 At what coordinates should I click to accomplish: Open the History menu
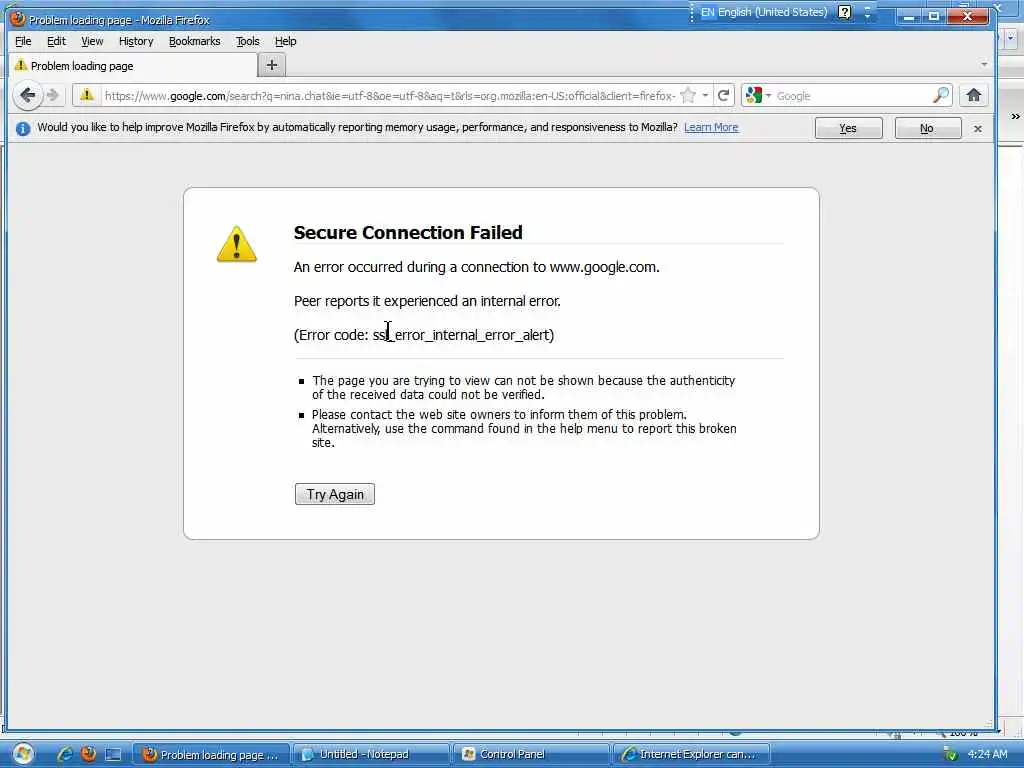pos(136,41)
